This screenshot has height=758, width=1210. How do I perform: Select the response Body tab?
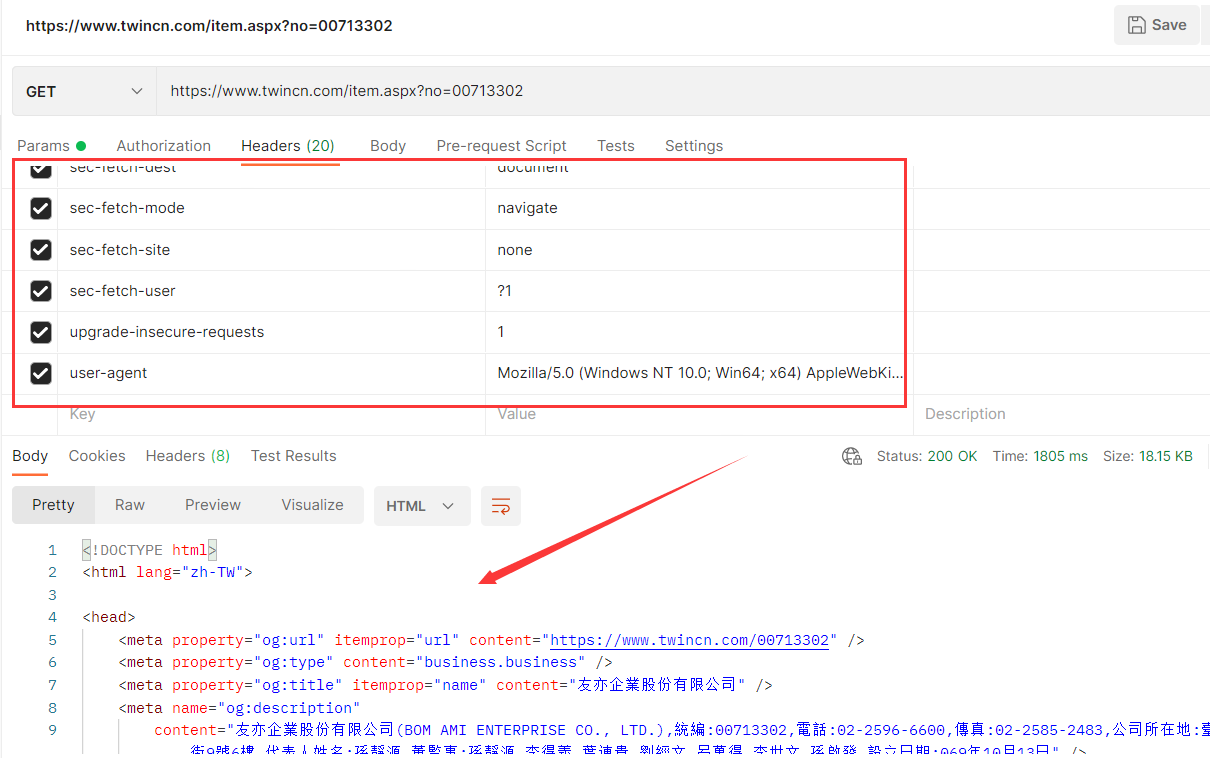pyautogui.click(x=30, y=456)
